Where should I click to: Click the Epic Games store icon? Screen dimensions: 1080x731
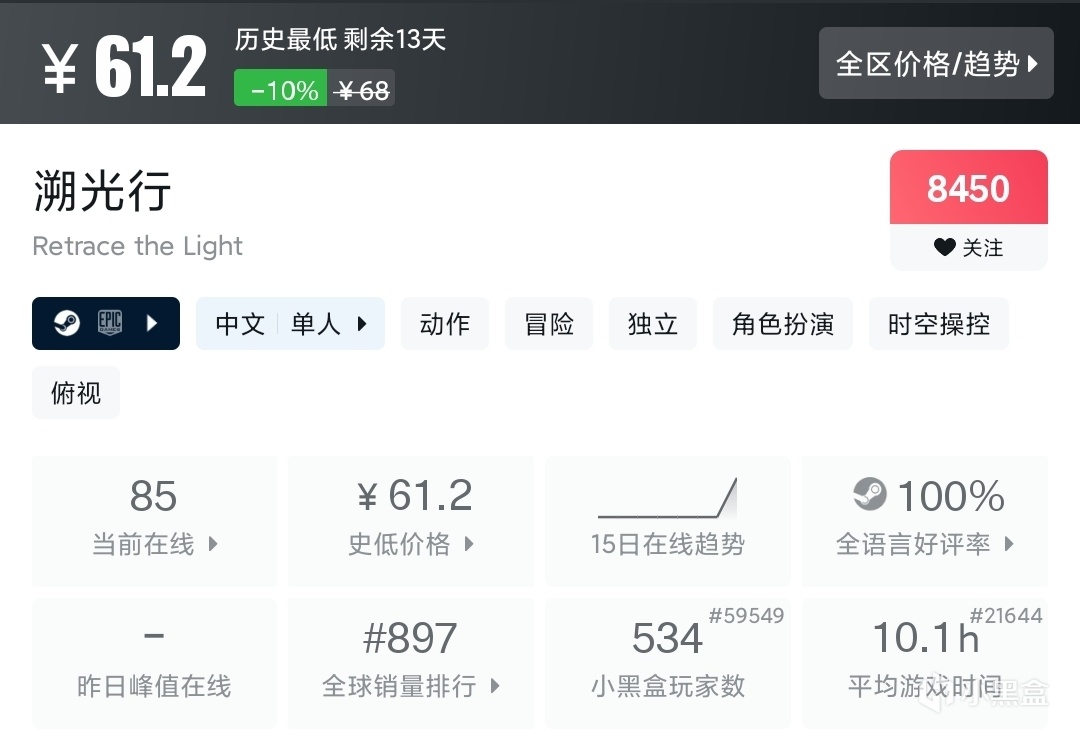110,323
